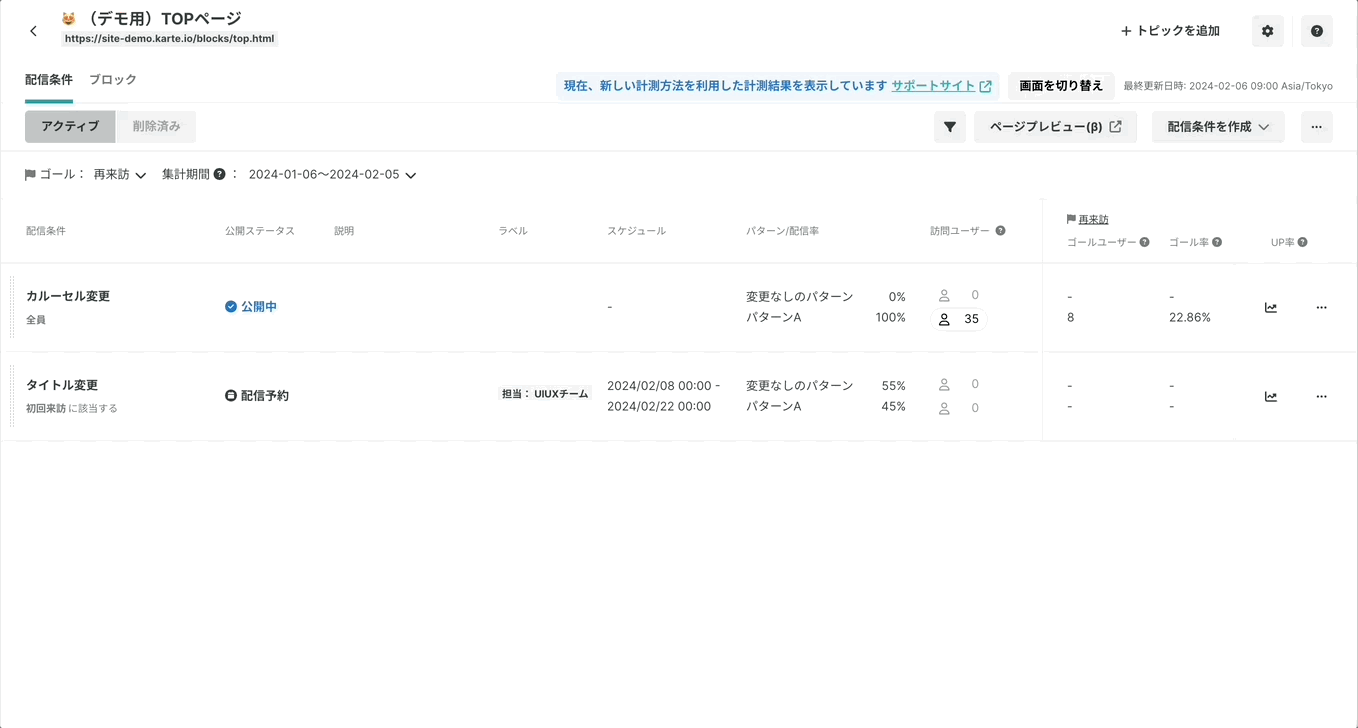Click the help icon beside 集計期間

point(219,174)
